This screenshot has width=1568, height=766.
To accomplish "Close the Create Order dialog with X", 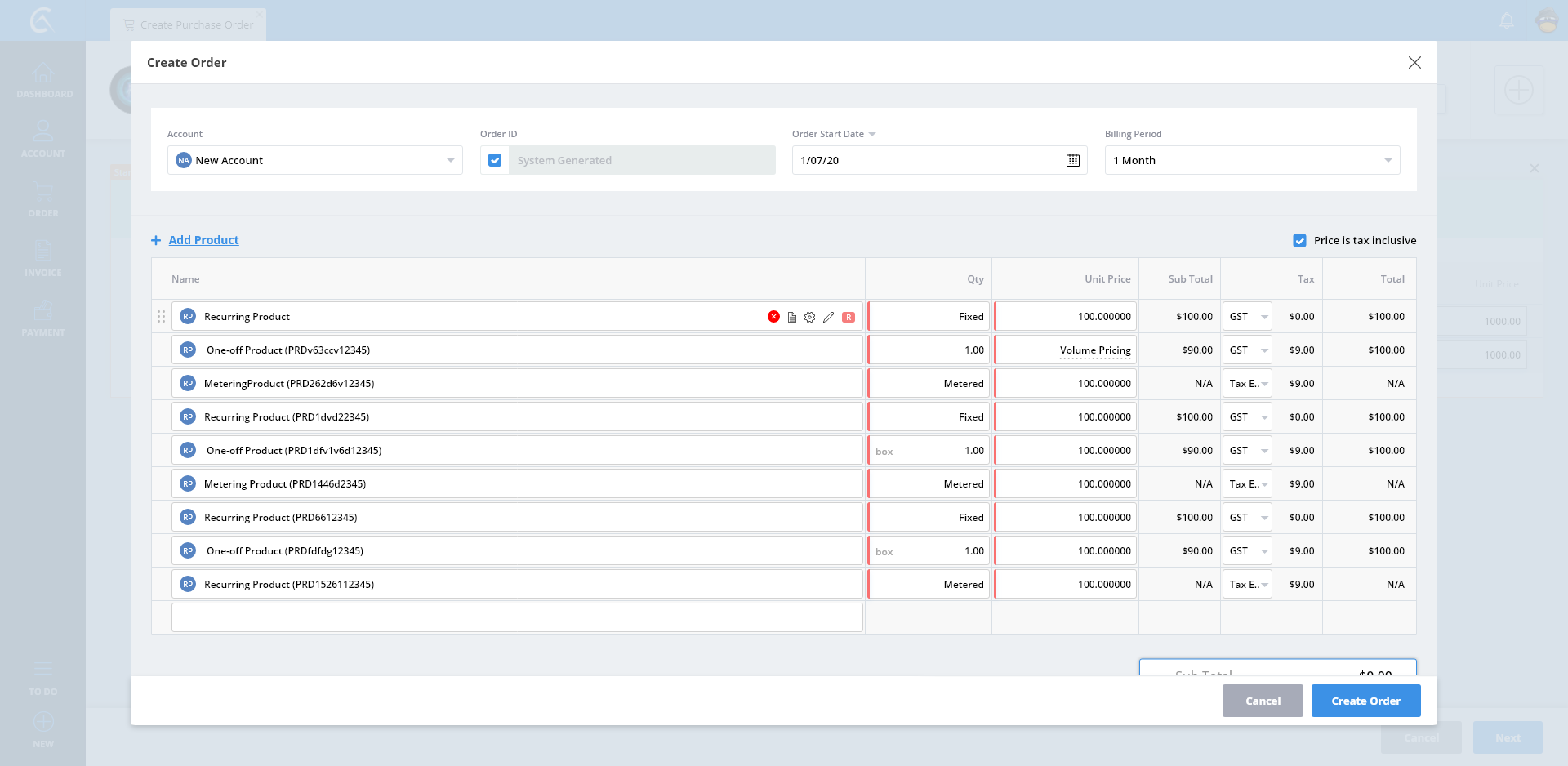I will (x=1414, y=63).
